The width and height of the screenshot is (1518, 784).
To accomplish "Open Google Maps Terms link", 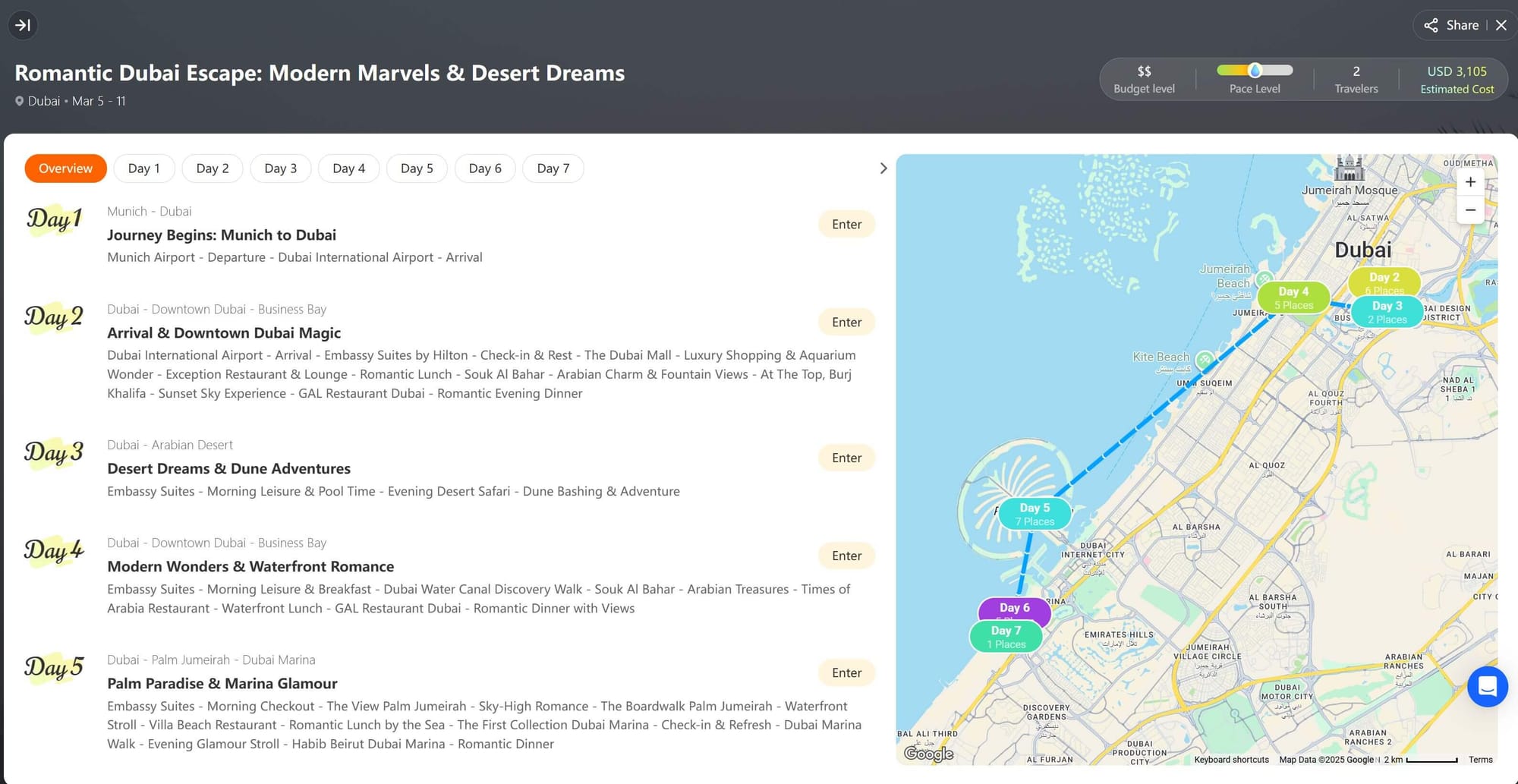I will point(1480,760).
